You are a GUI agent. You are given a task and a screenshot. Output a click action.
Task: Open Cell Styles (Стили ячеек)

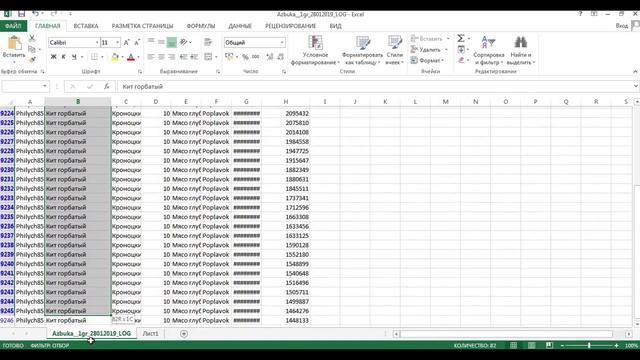pyautogui.click(x=395, y=50)
